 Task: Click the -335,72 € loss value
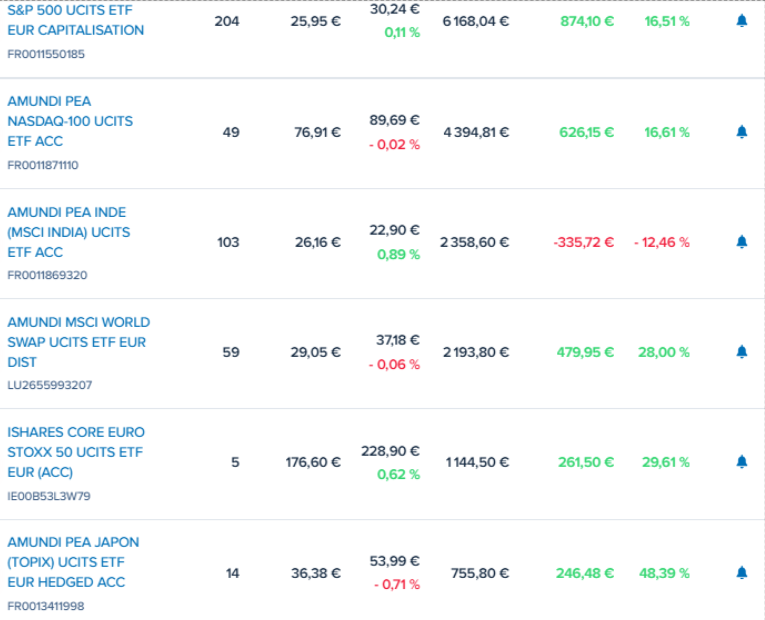coord(584,242)
